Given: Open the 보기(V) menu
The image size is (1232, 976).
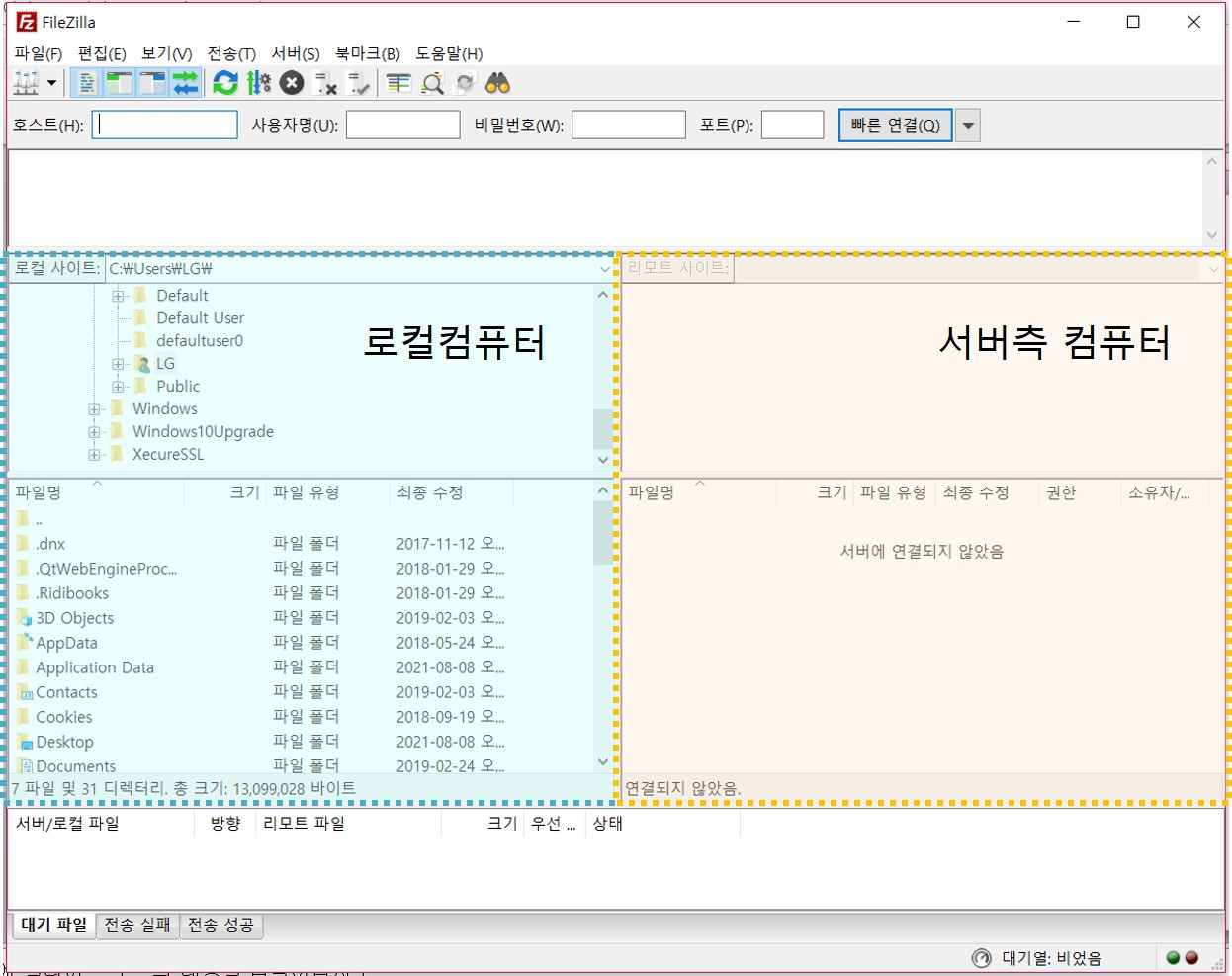Looking at the screenshot, I should (x=166, y=53).
